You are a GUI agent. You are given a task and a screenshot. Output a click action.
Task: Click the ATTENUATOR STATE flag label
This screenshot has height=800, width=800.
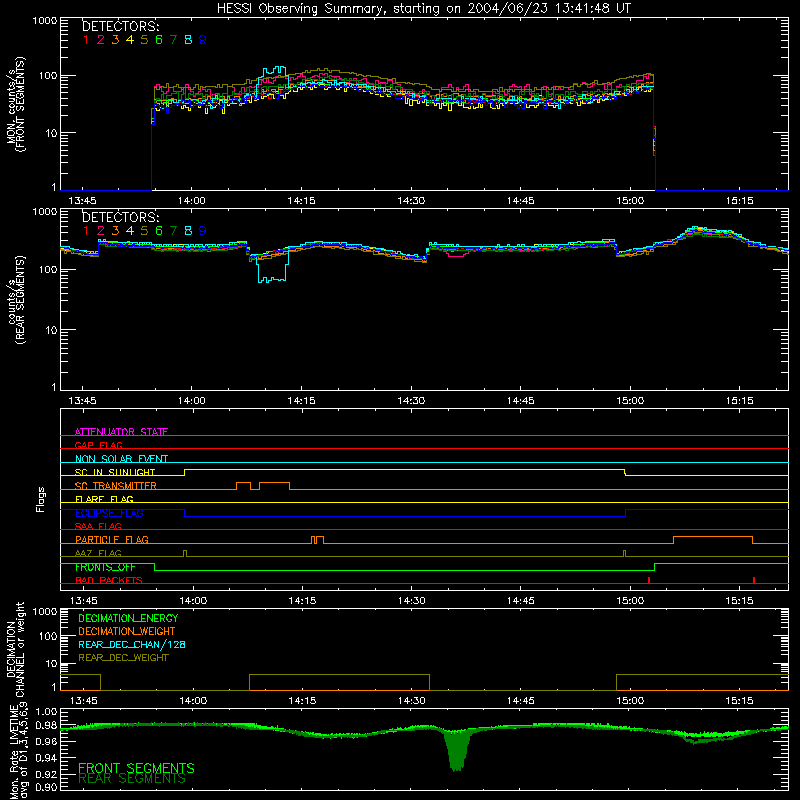pos(121,432)
